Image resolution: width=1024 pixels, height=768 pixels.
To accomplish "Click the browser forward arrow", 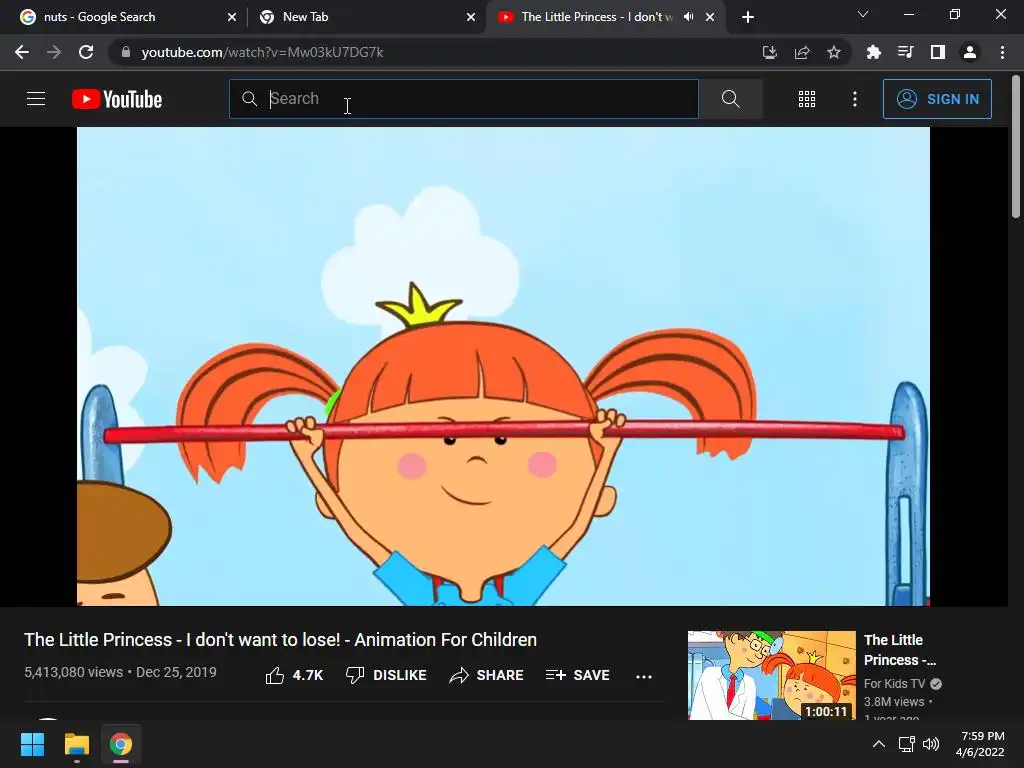I will [54, 52].
